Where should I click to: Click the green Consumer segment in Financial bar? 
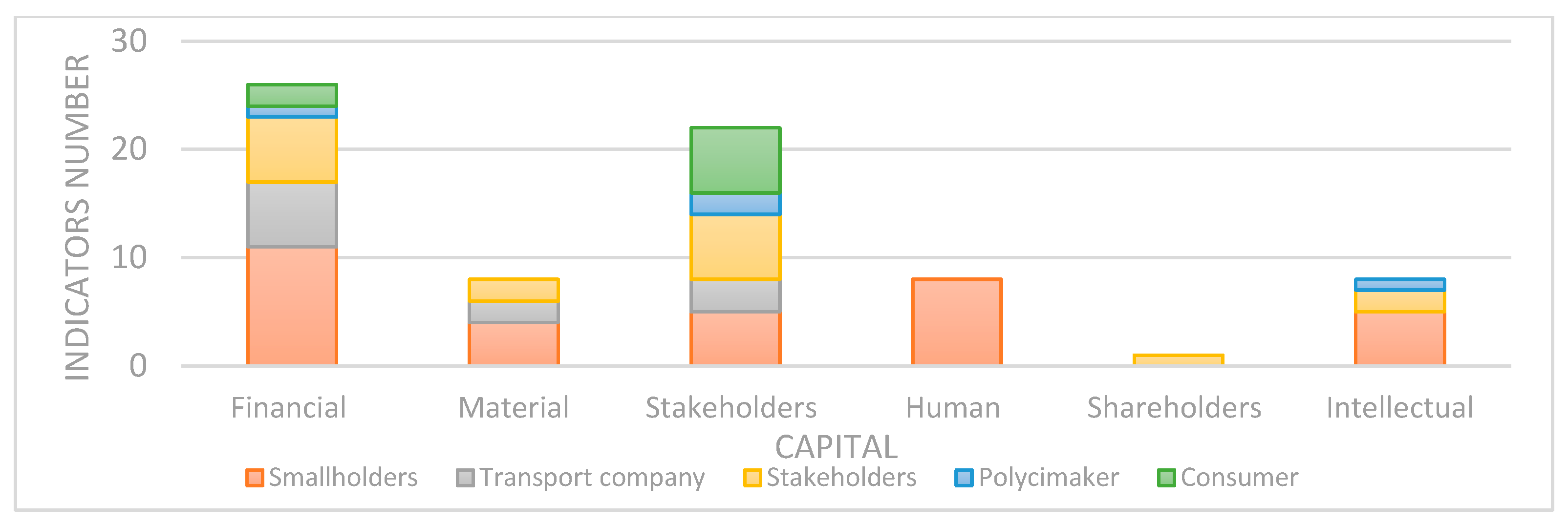click(292, 96)
